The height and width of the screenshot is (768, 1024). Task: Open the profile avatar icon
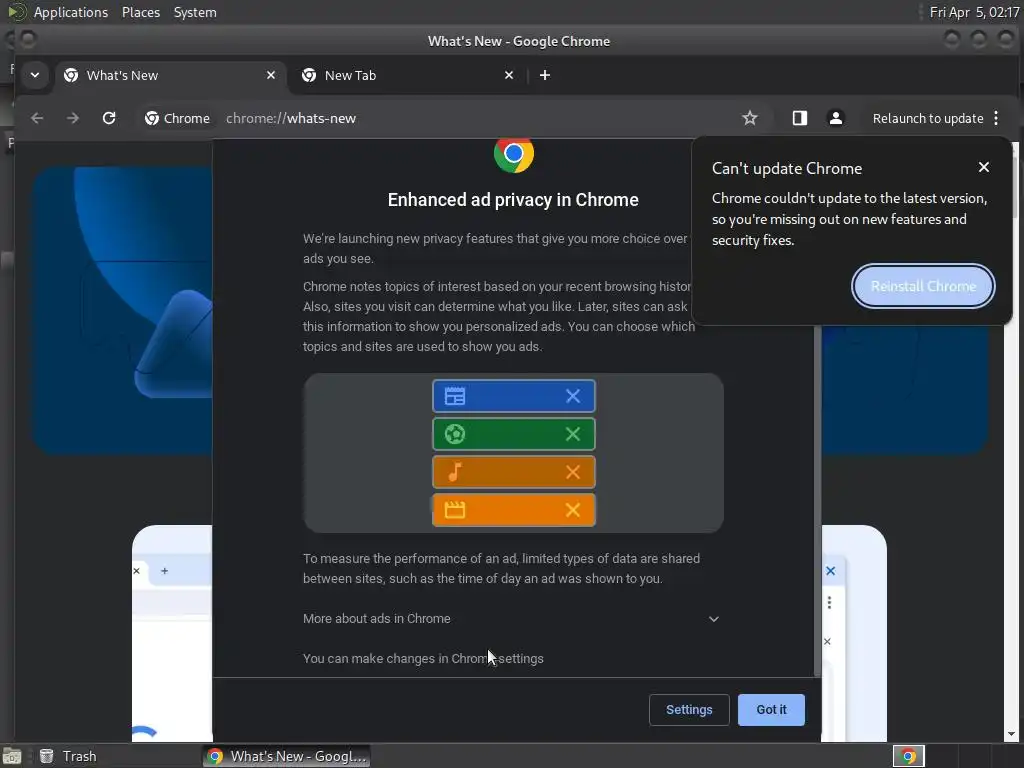tap(835, 118)
